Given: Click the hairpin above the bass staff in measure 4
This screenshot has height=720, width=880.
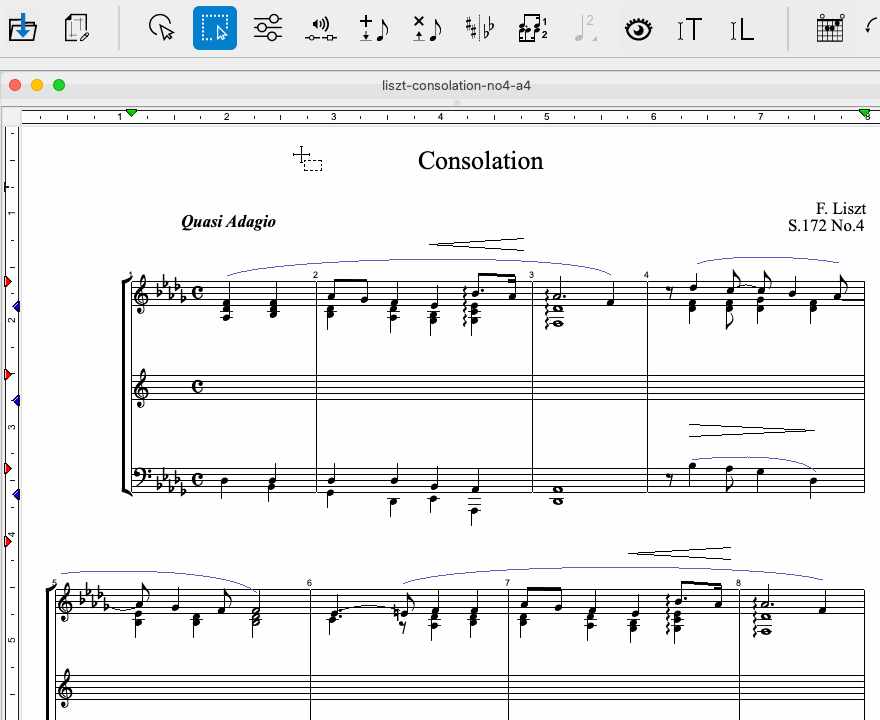Looking at the screenshot, I should point(751,430).
